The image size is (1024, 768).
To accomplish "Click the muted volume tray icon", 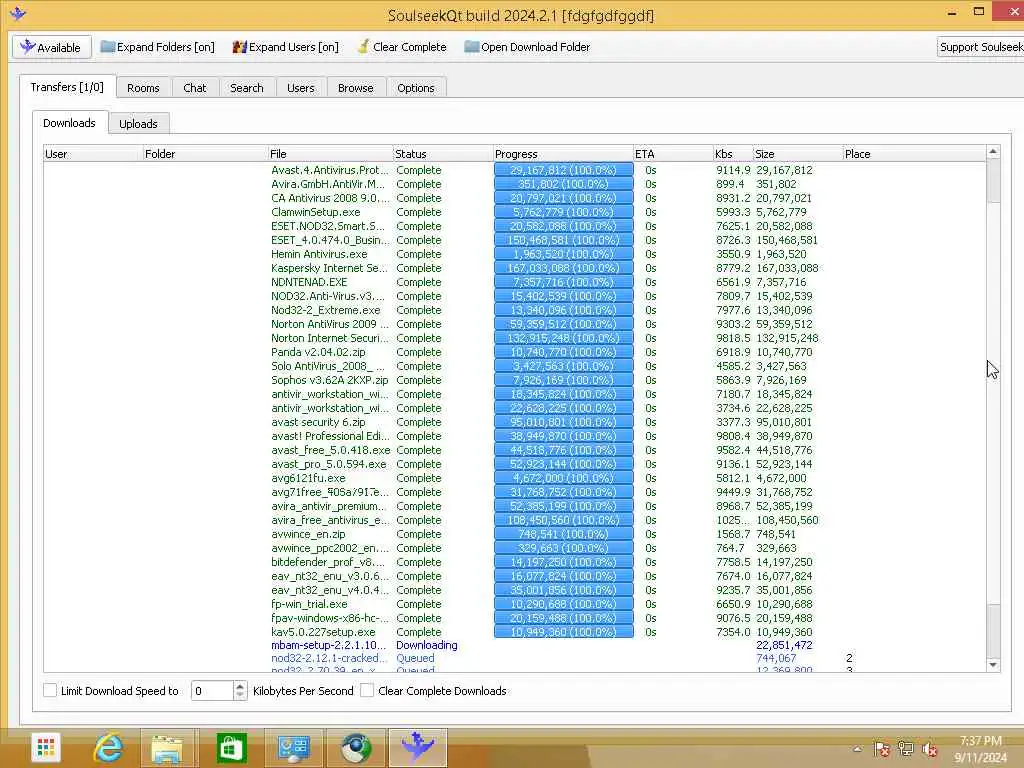I will tap(930, 749).
